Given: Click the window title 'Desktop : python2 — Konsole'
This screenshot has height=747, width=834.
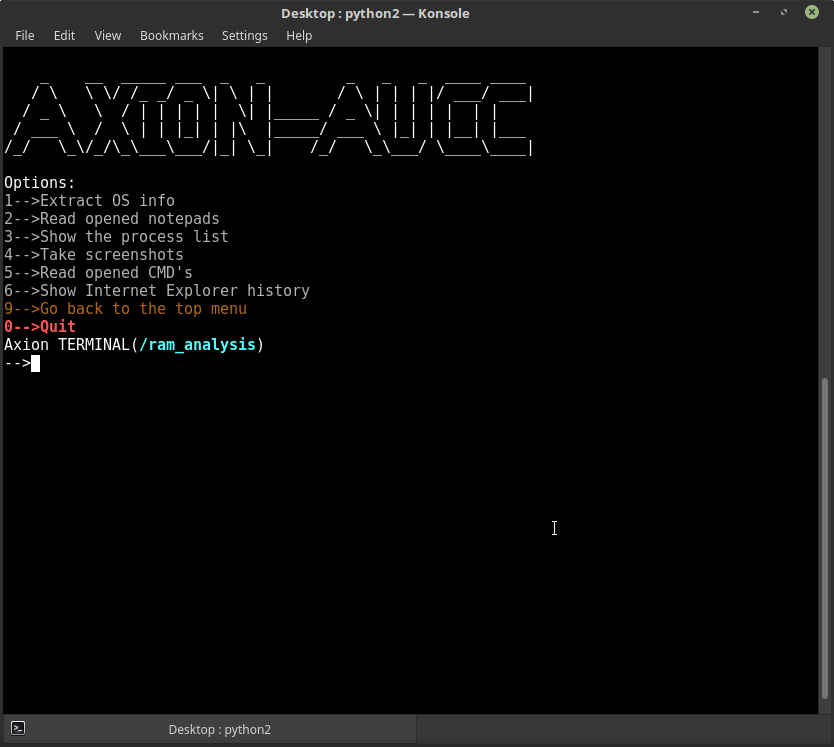Looking at the screenshot, I should point(375,13).
